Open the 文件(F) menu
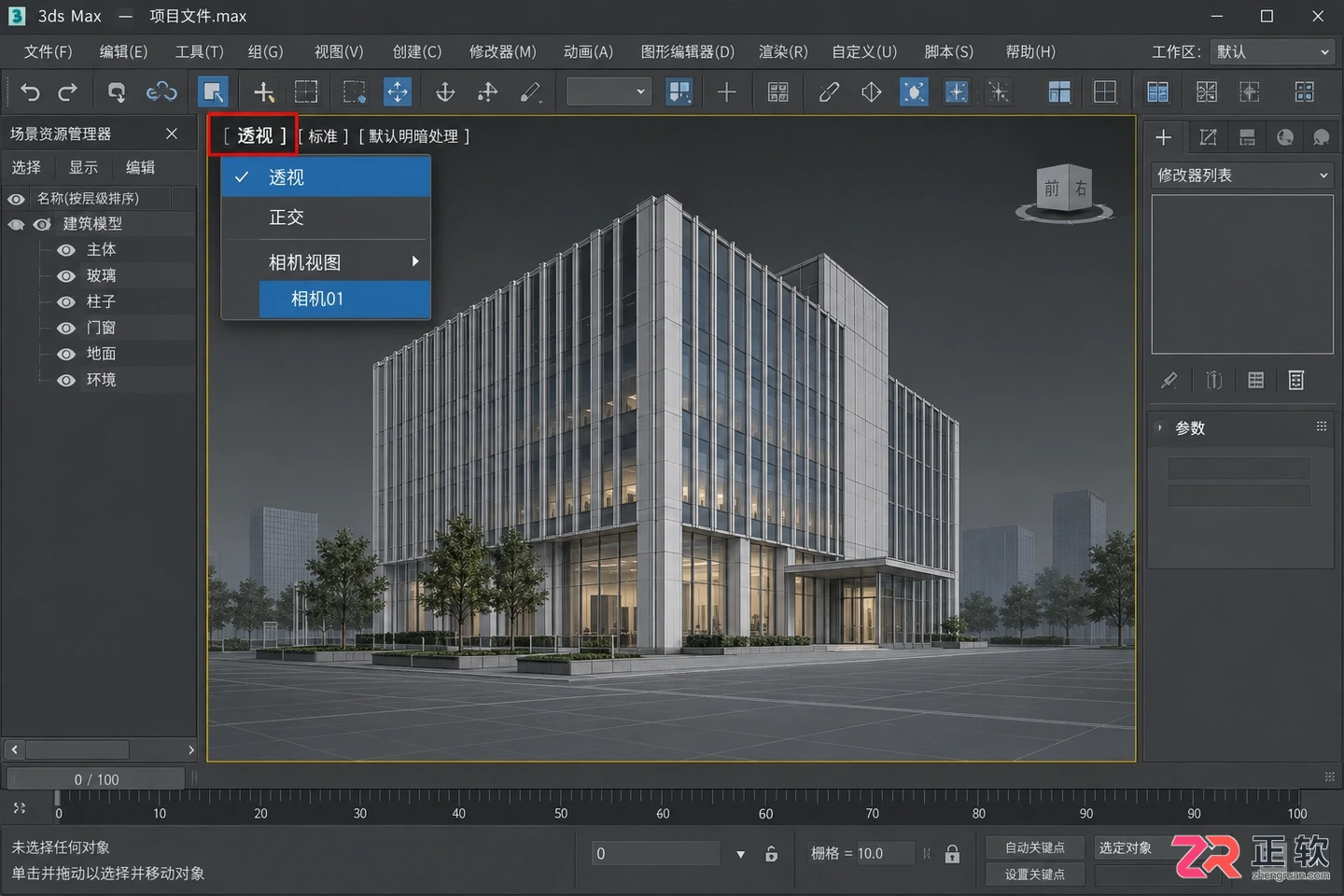Viewport: 1344px width, 896px height. coord(48,52)
